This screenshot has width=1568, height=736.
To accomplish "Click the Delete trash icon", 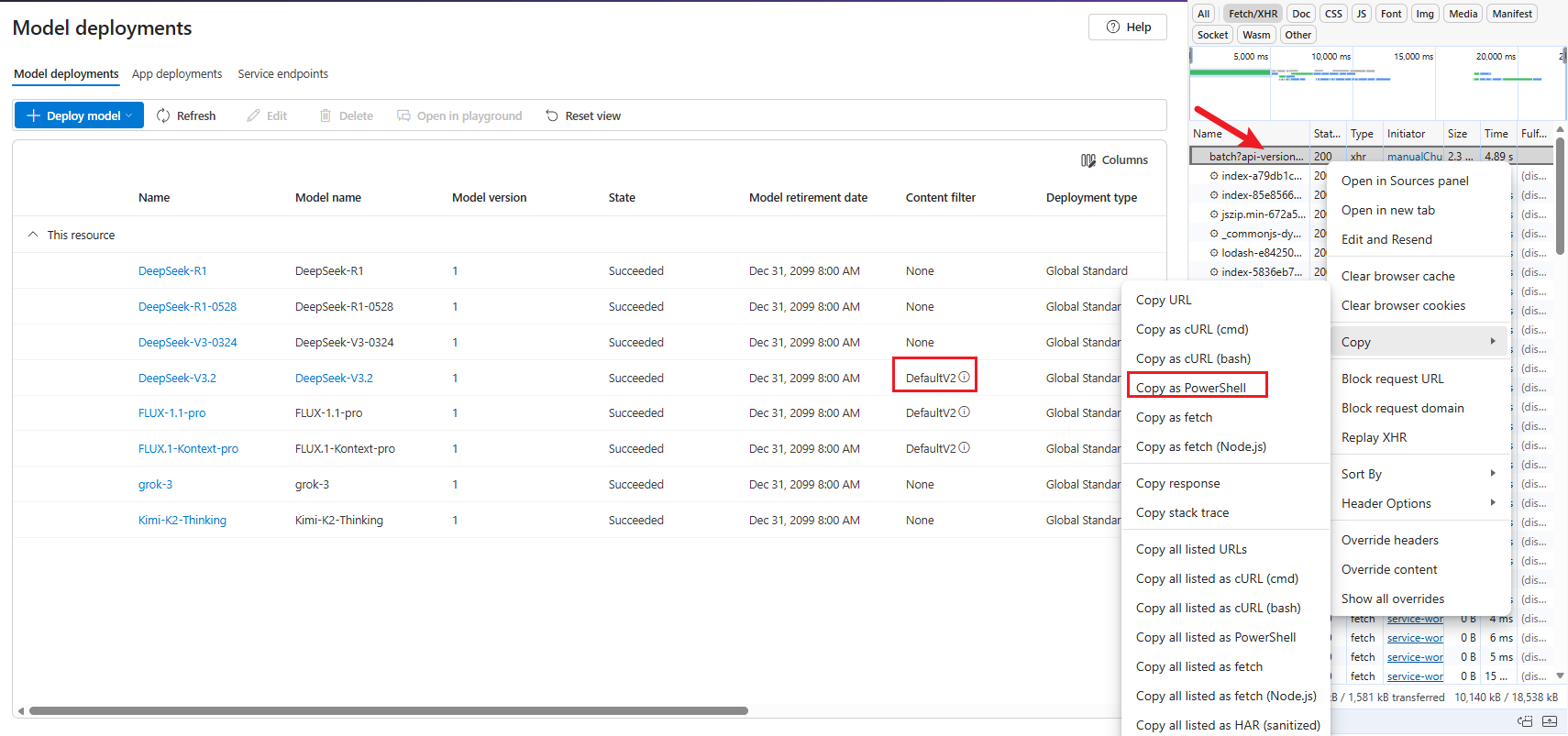I will (326, 115).
